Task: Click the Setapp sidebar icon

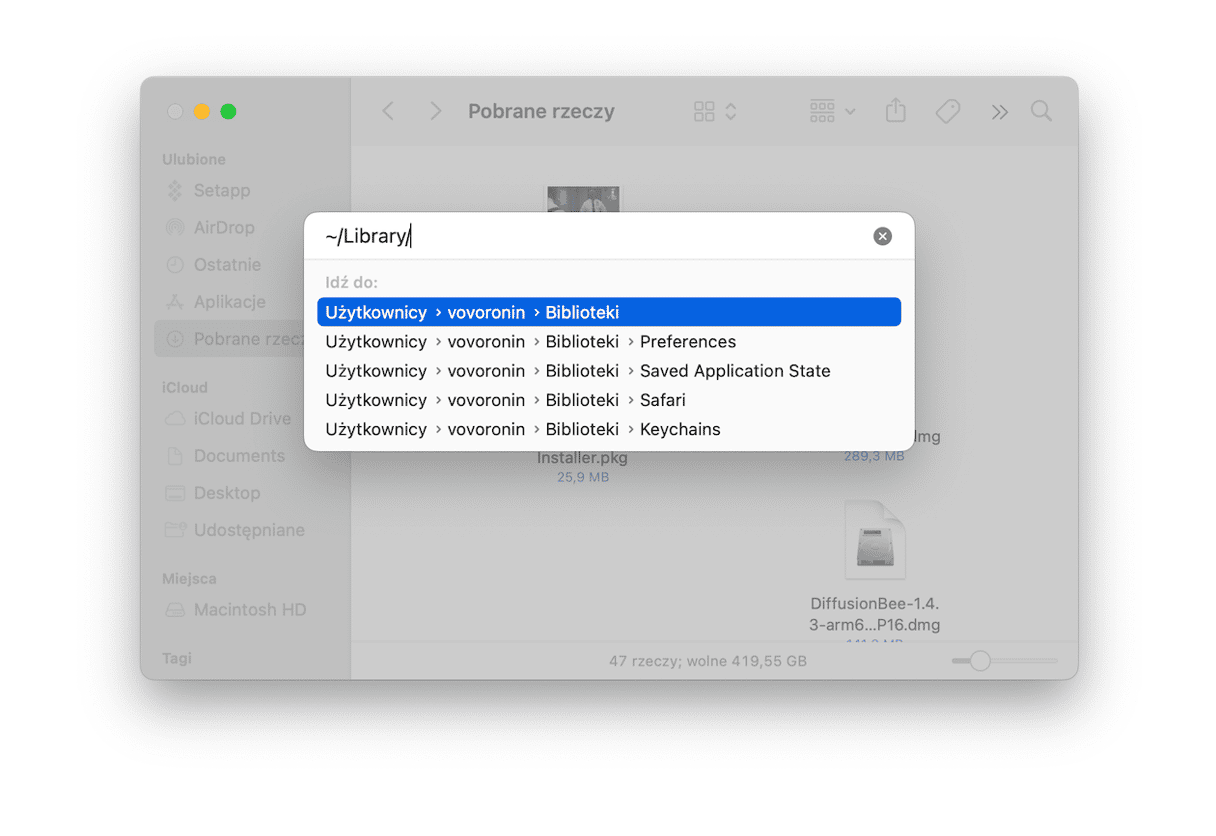Action: [x=175, y=190]
